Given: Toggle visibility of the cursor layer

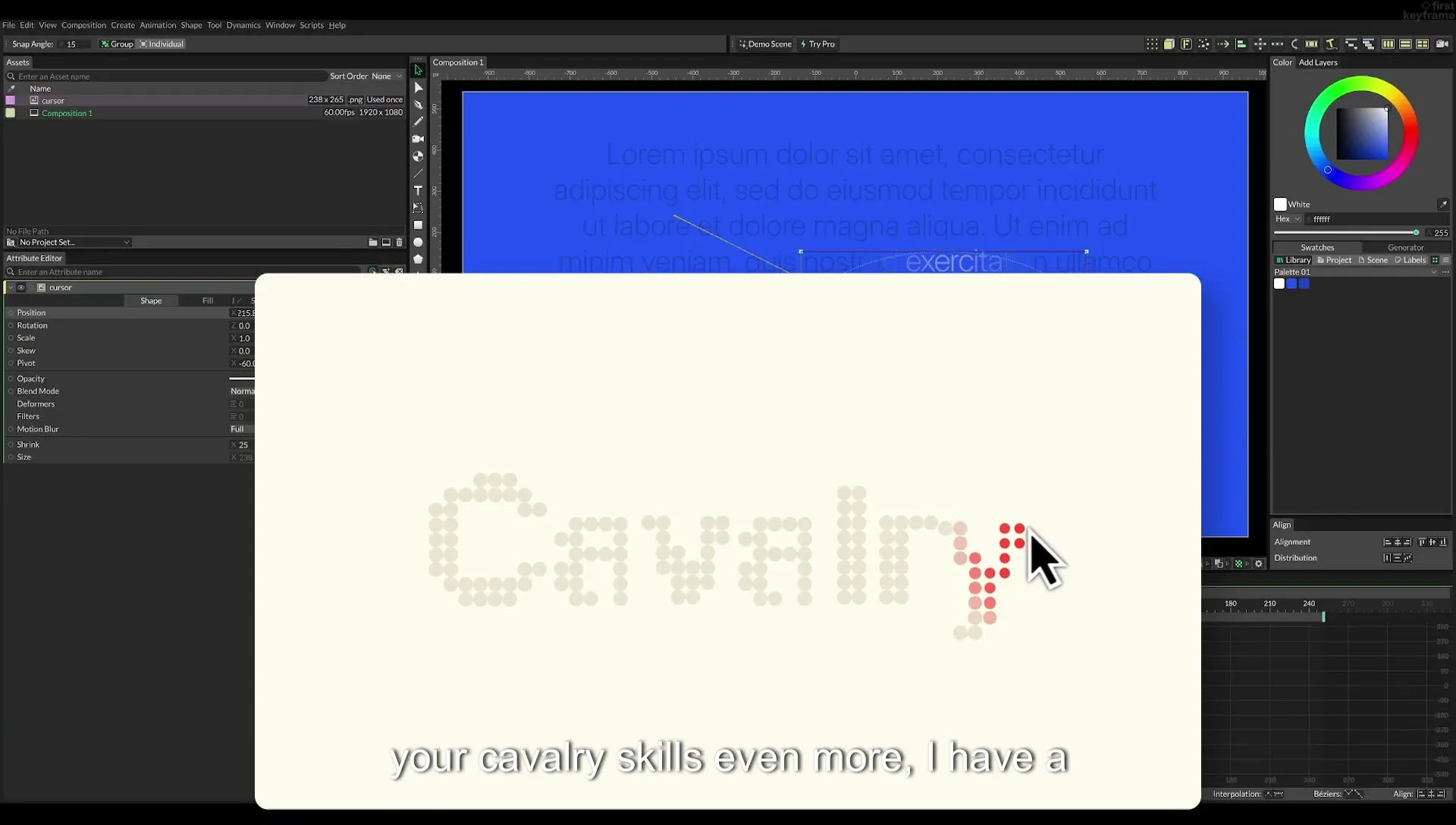Looking at the screenshot, I should point(20,287).
